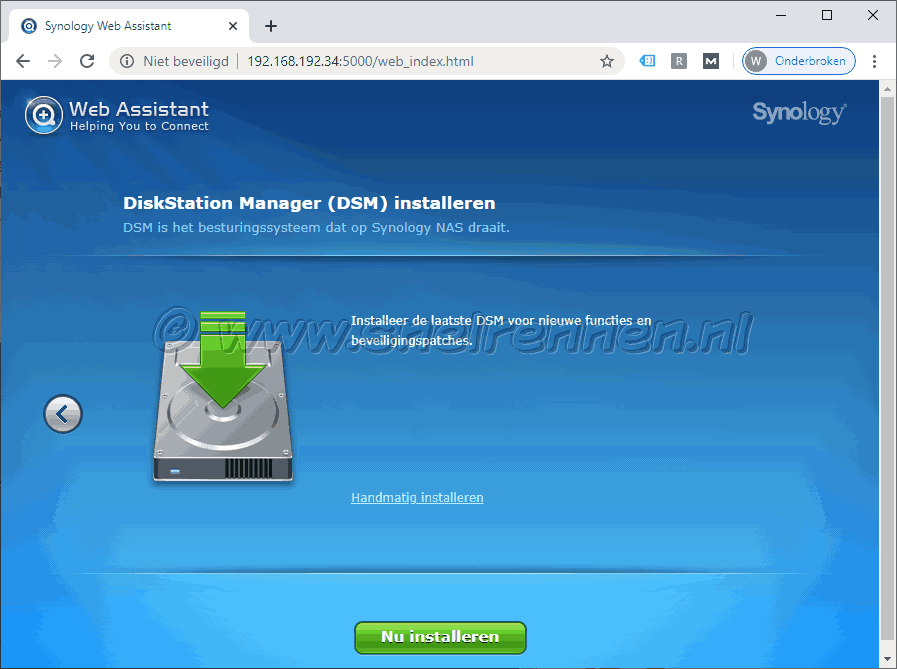Click the Installeer de laatste DSM text

point(501,330)
